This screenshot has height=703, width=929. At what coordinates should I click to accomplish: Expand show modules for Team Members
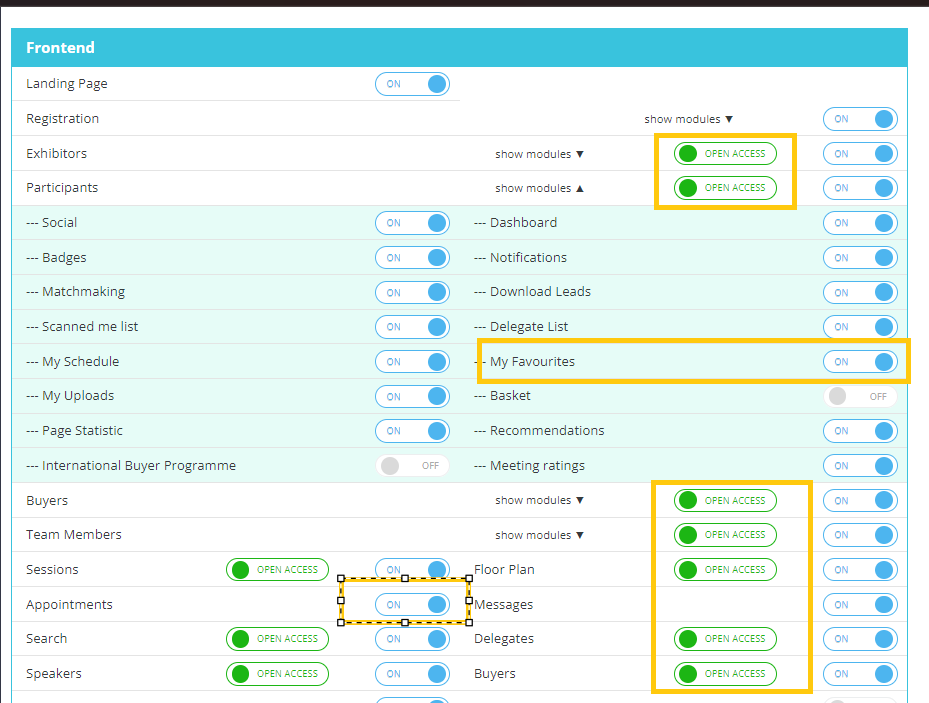539,535
